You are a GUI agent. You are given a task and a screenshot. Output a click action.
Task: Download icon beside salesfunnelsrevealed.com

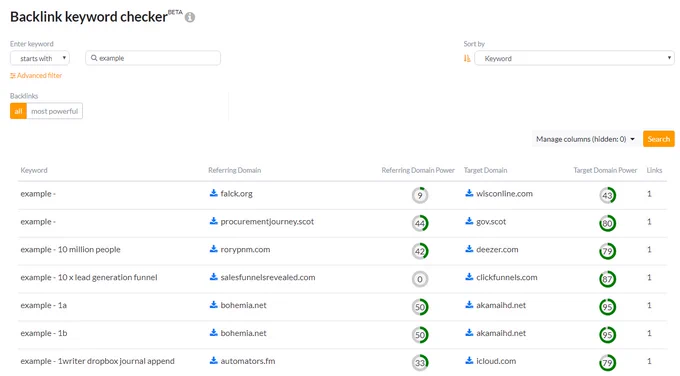click(213, 277)
